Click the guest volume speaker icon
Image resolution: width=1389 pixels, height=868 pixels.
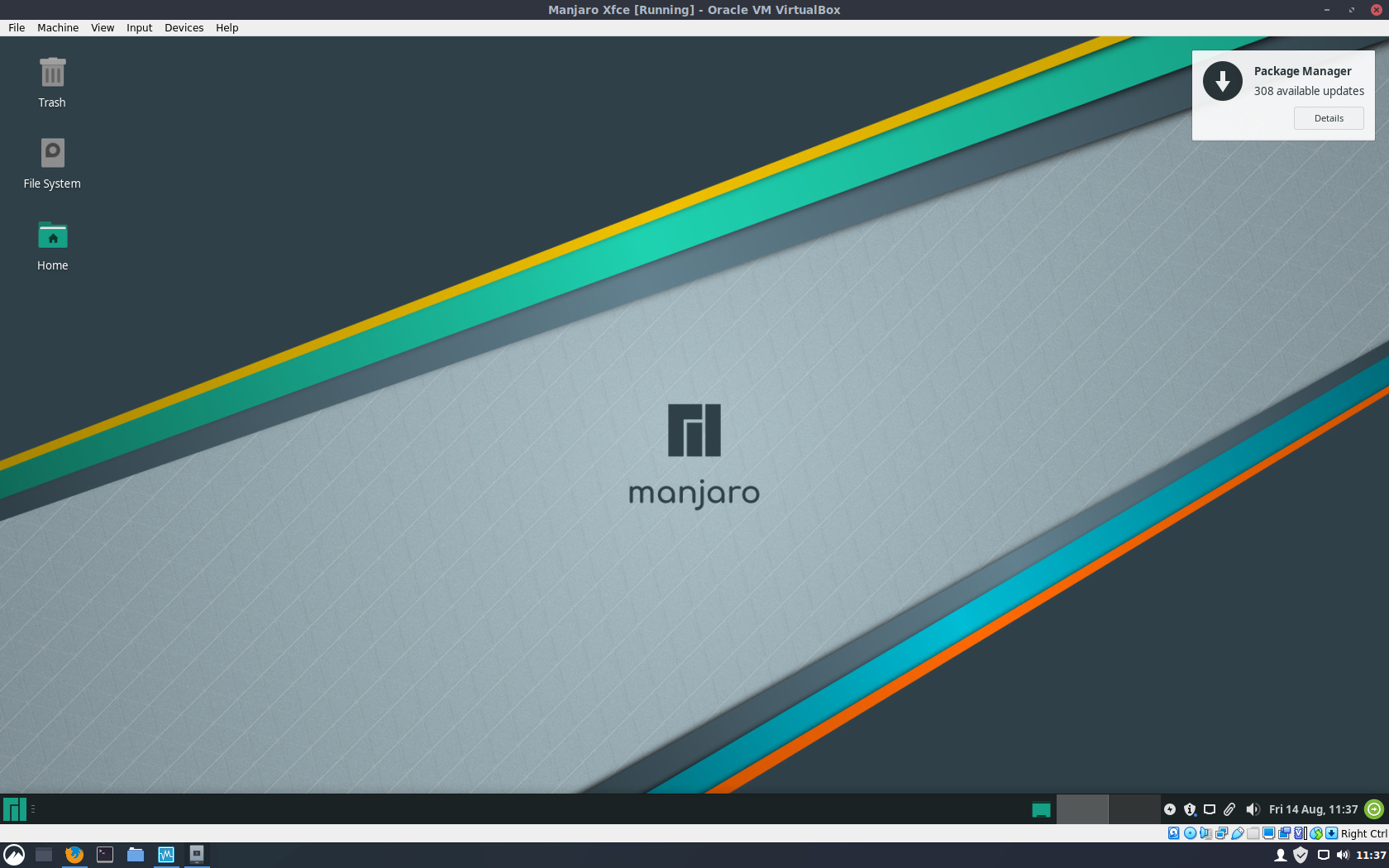1253,809
